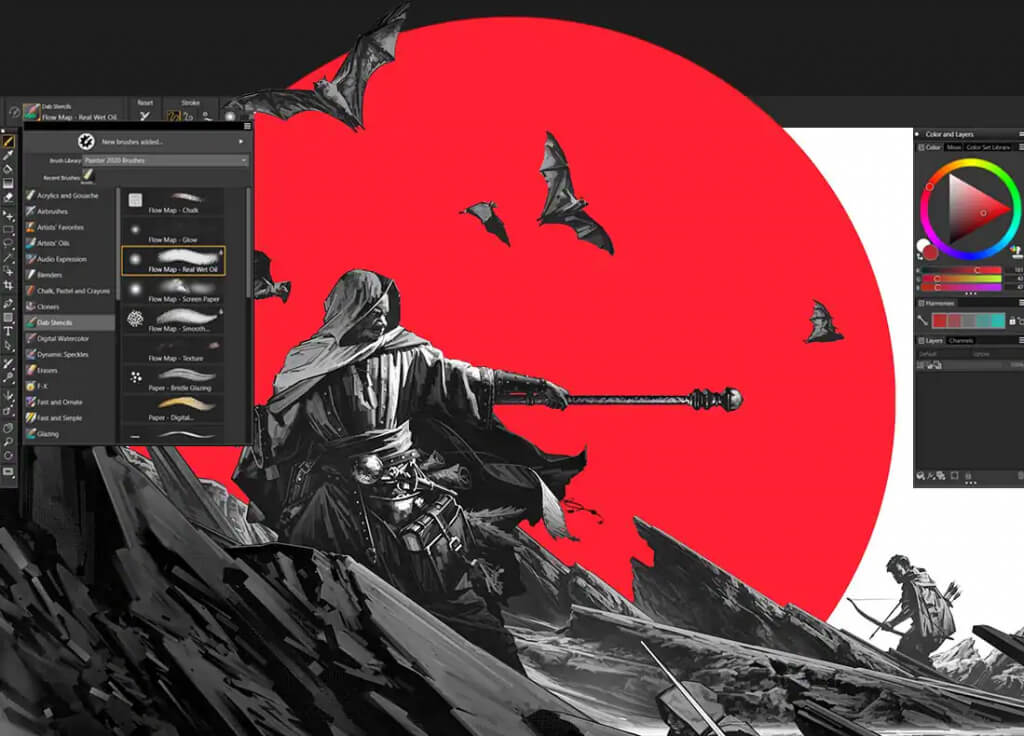Viewport: 1024px width, 736px height.
Task: Switch to the Mixer tab
Action: click(953, 148)
